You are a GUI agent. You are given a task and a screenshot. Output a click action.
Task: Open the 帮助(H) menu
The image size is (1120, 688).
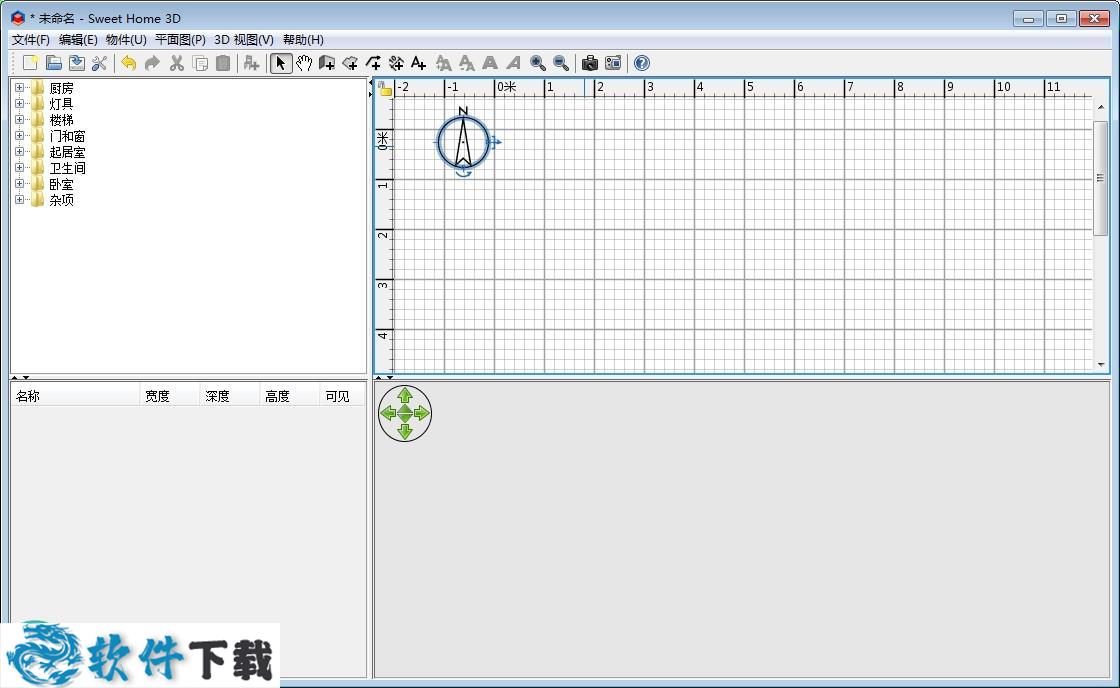pos(303,40)
